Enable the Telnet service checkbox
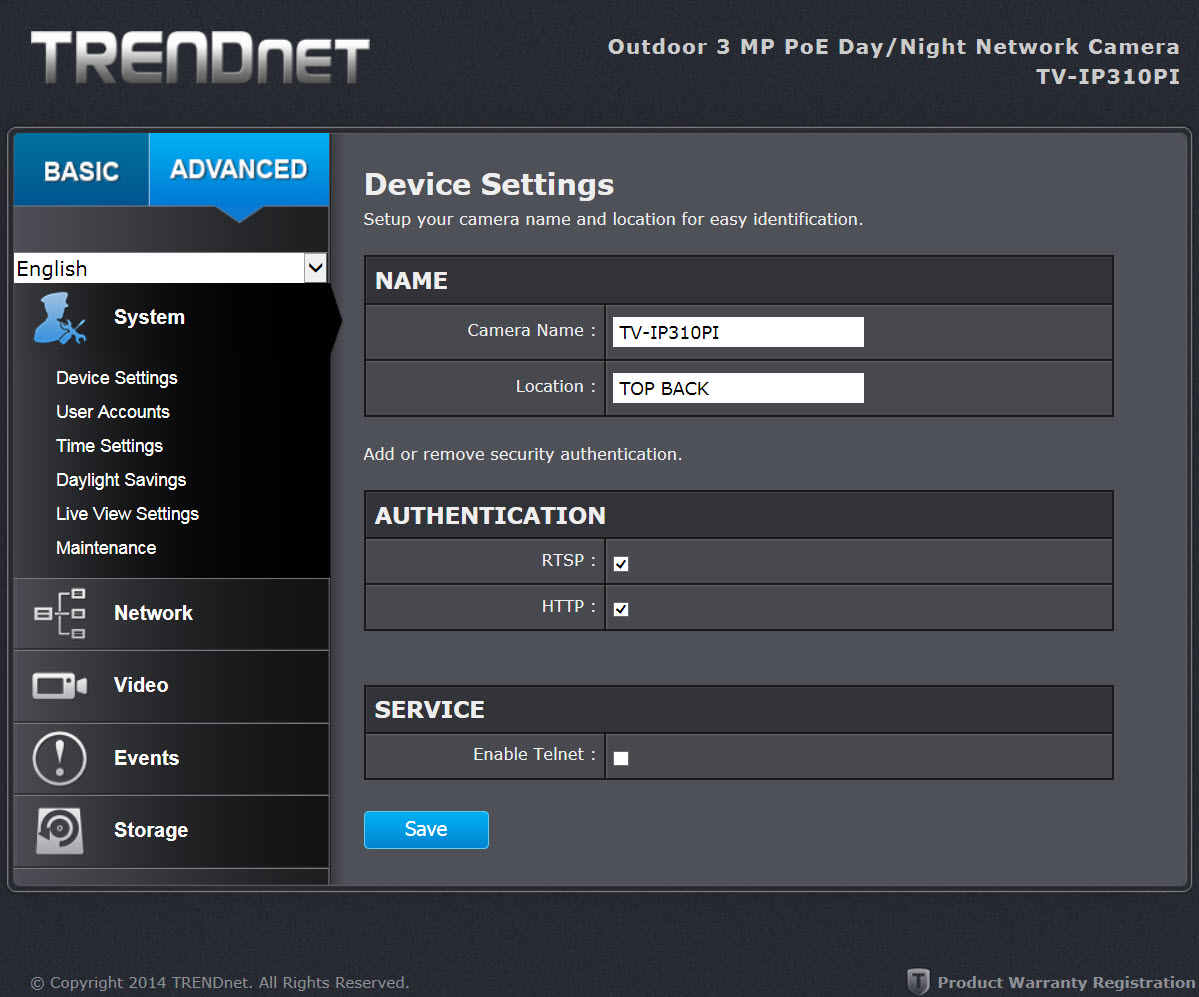1199x997 pixels. [621, 758]
